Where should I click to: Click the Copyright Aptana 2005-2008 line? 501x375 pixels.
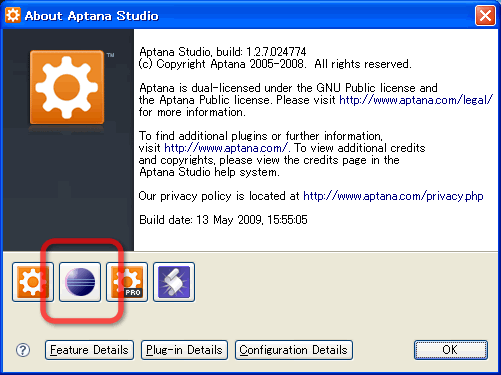[x=275, y=64]
